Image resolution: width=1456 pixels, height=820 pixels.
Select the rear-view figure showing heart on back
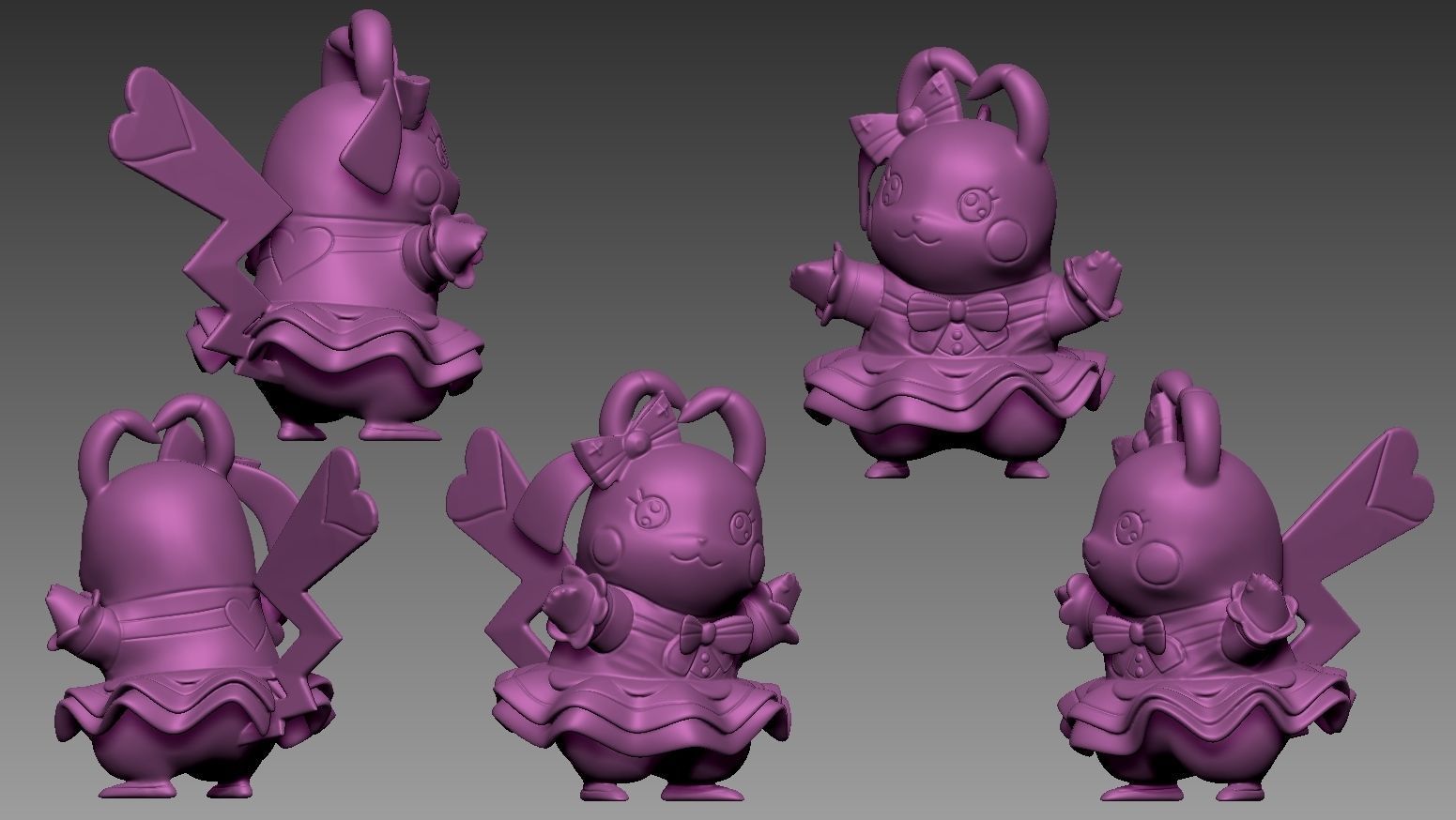tap(211, 597)
